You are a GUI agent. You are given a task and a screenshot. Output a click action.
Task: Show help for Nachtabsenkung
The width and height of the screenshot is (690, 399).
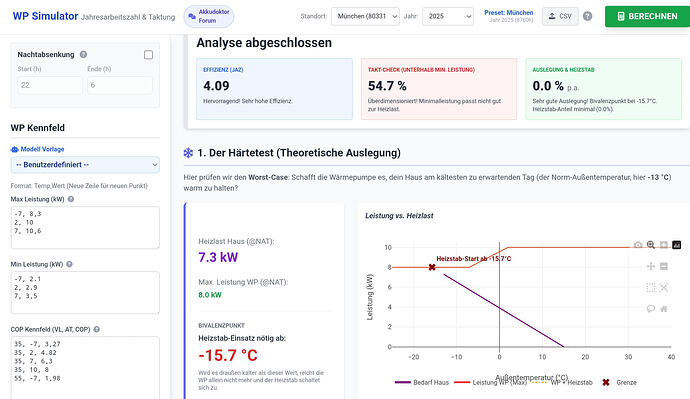pos(83,55)
